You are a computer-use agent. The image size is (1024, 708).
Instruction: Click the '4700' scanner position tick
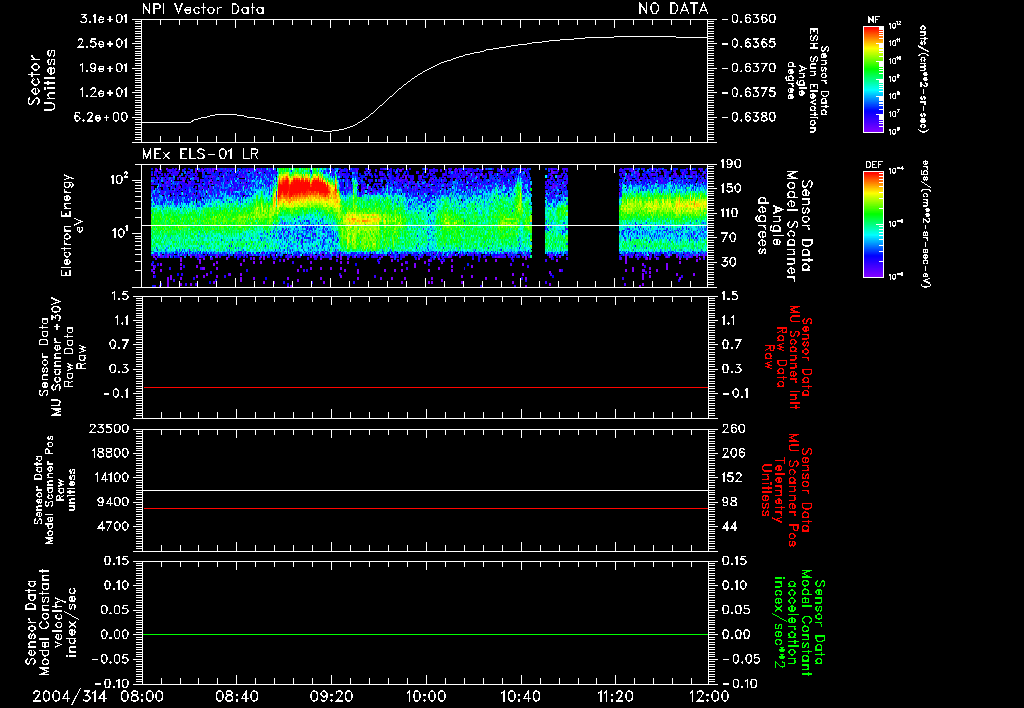click(112, 526)
